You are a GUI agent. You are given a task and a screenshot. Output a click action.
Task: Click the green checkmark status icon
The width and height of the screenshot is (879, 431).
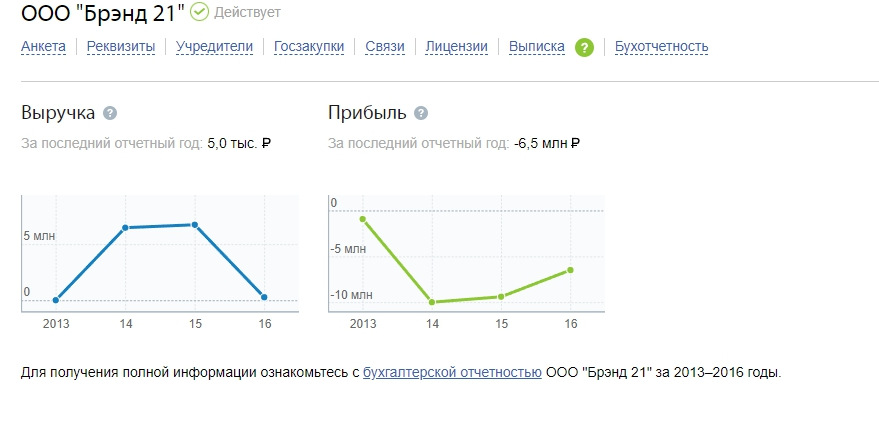pos(199,12)
